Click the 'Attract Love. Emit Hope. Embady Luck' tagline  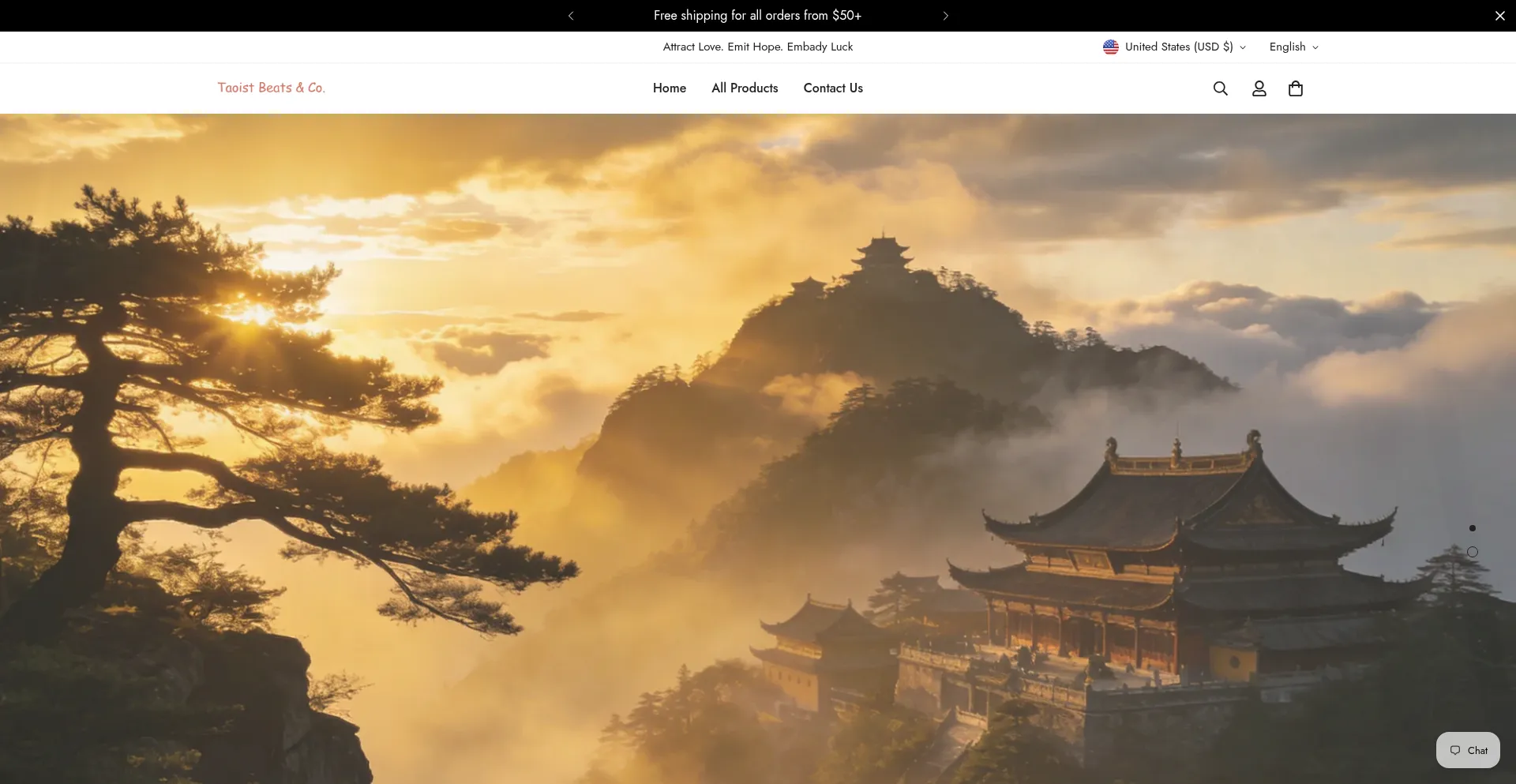(758, 47)
